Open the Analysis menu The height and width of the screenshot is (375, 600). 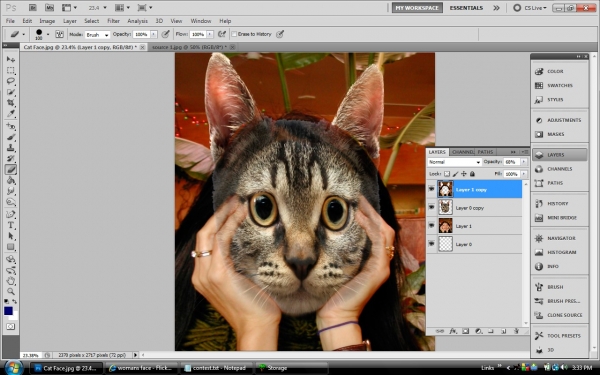click(x=137, y=21)
